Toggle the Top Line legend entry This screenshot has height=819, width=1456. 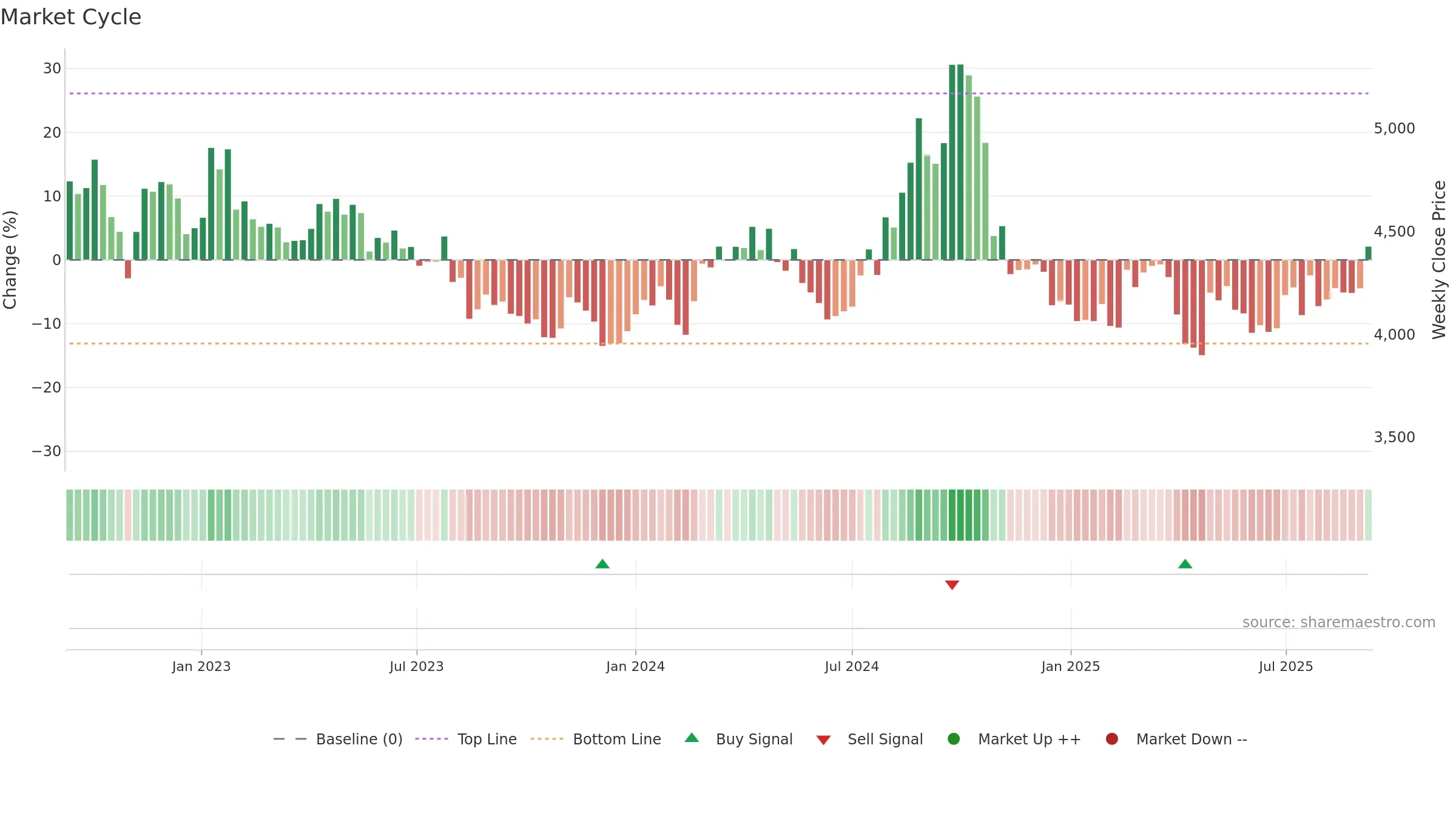point(466,739)
